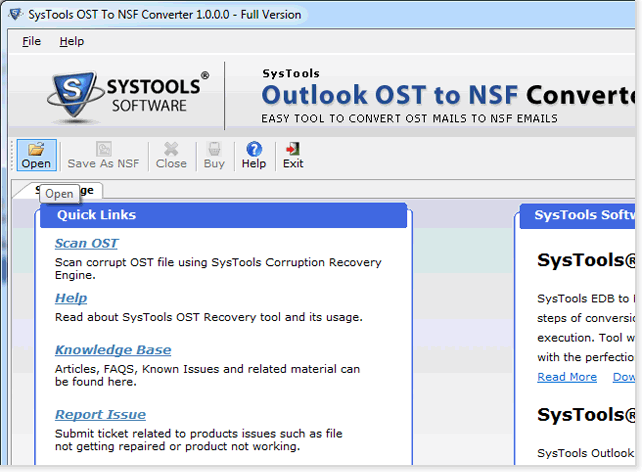Follow the Scan OST quick link
The height and width of the screenshot is (472, 642).
(86, 243)
